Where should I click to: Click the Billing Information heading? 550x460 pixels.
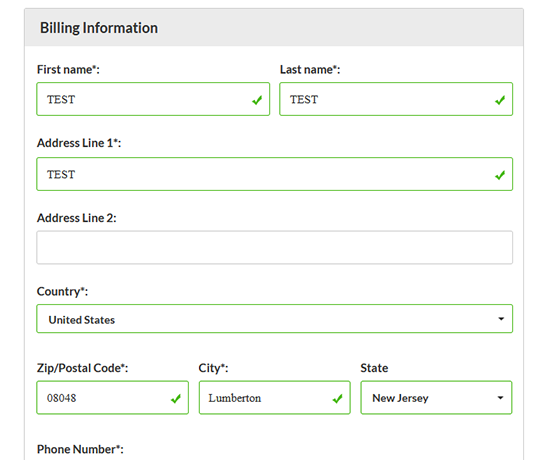(x=99, y=28)
